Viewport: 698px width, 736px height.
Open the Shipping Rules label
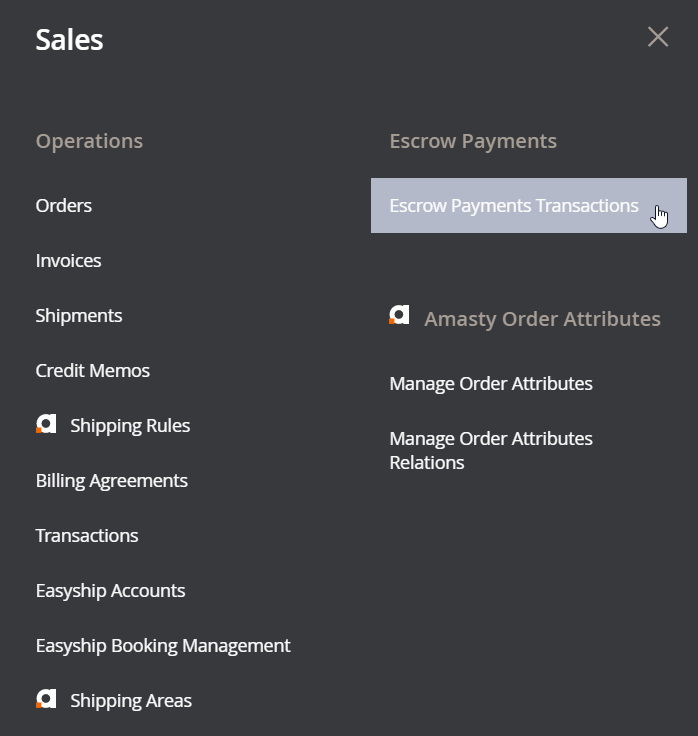pyautogui.click(x=130, y=426)
